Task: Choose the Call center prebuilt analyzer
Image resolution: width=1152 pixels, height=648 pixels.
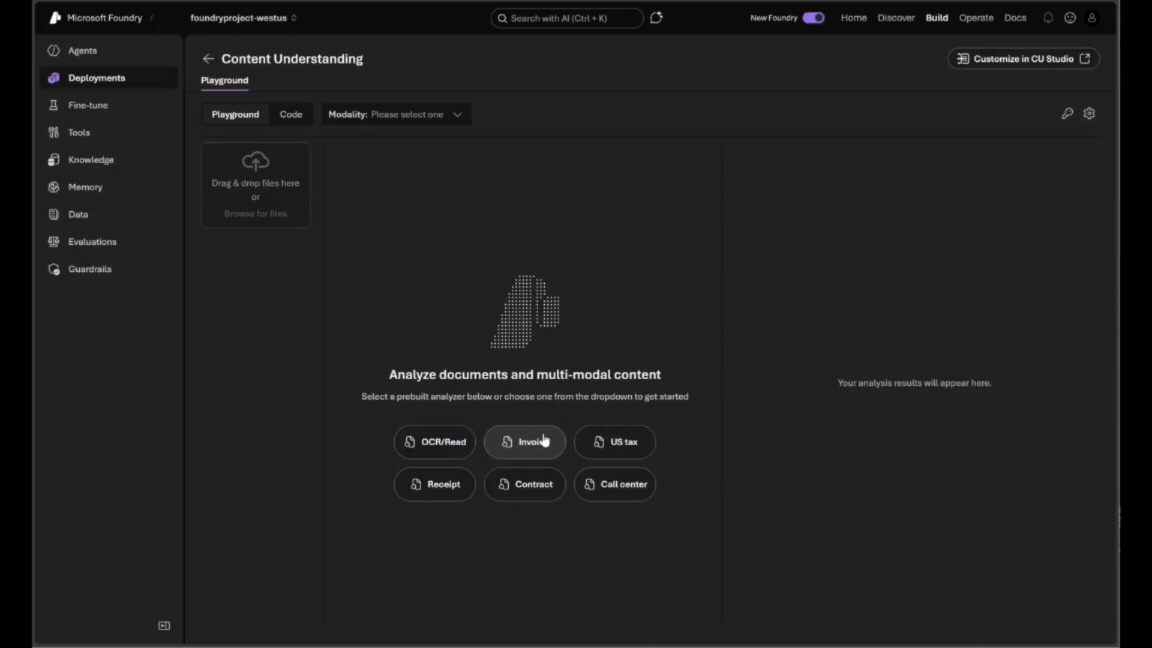Action: pyautogui.click(x=615, y=485)
